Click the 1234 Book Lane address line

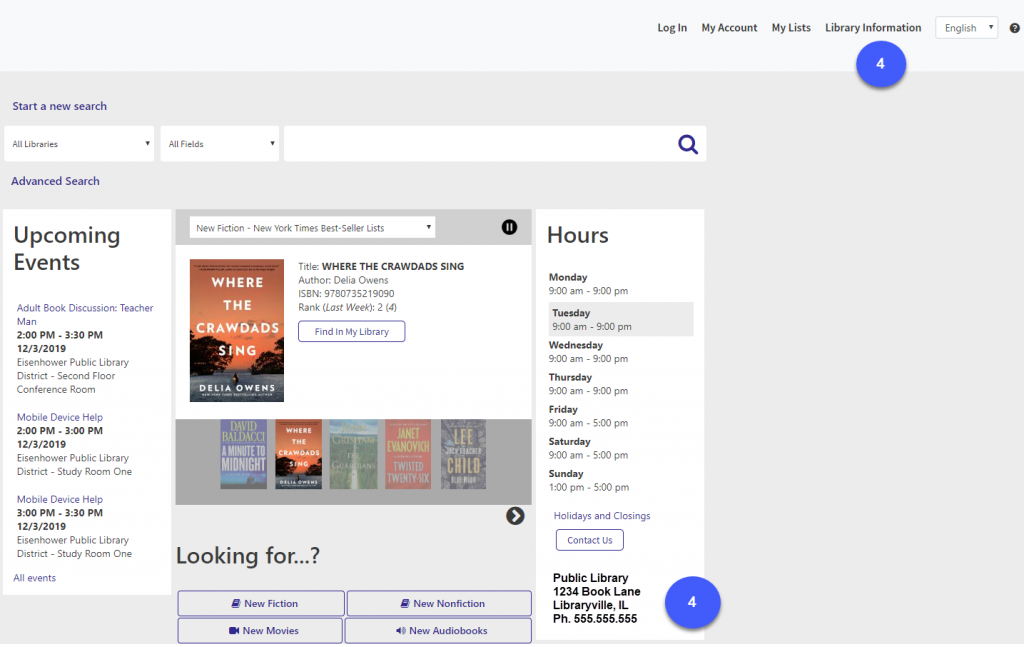[596, 592]
